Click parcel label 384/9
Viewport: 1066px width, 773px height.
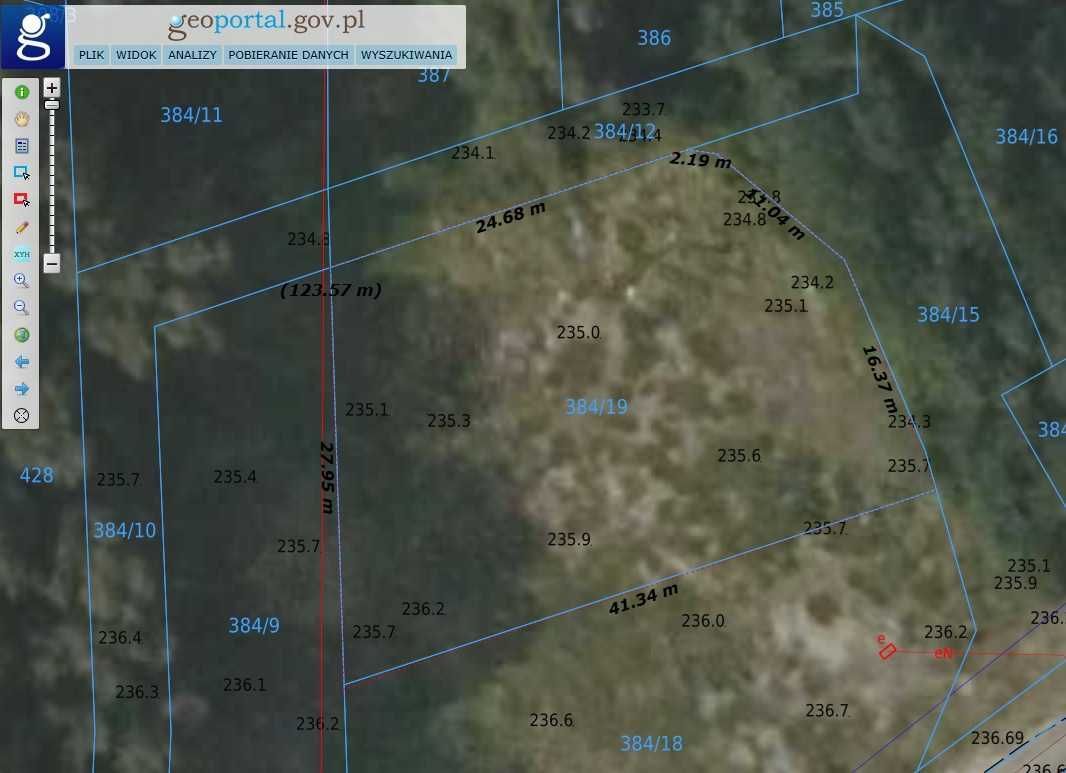click(x=254, y=625)
